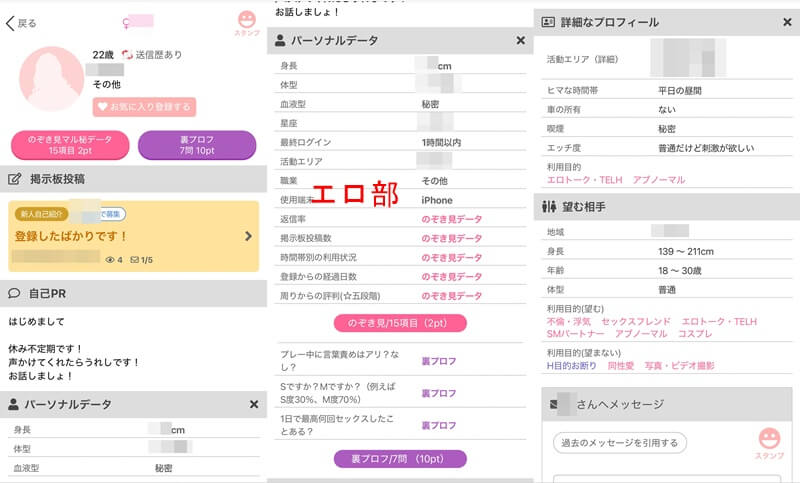Click 過去のメッセージを引用する button

click(x=620, y=443)
